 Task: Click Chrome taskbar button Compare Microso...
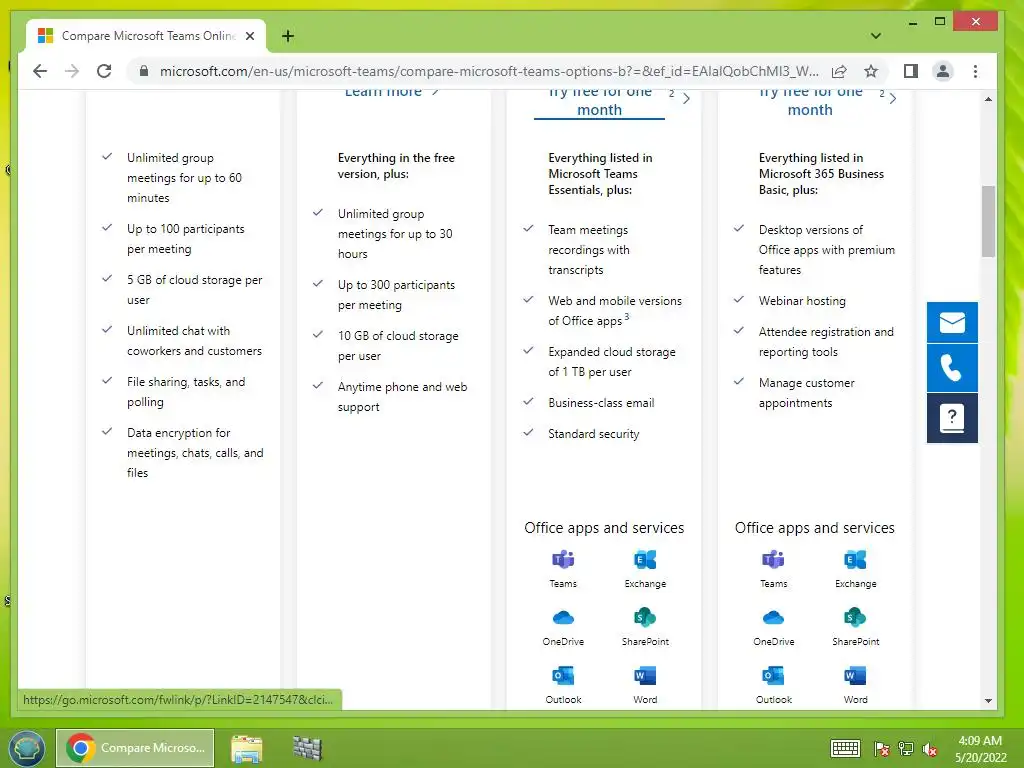pos(135,748)
